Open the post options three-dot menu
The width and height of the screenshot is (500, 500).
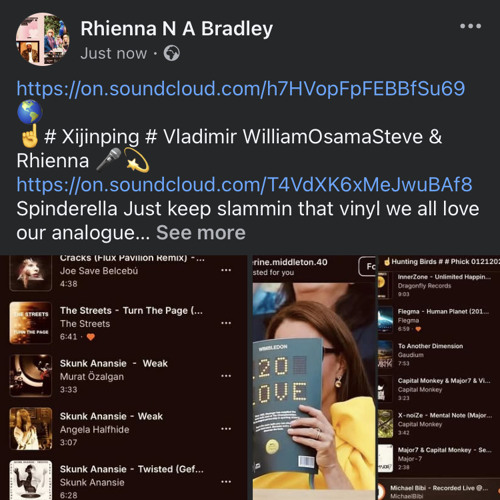[x=470, y=26]
